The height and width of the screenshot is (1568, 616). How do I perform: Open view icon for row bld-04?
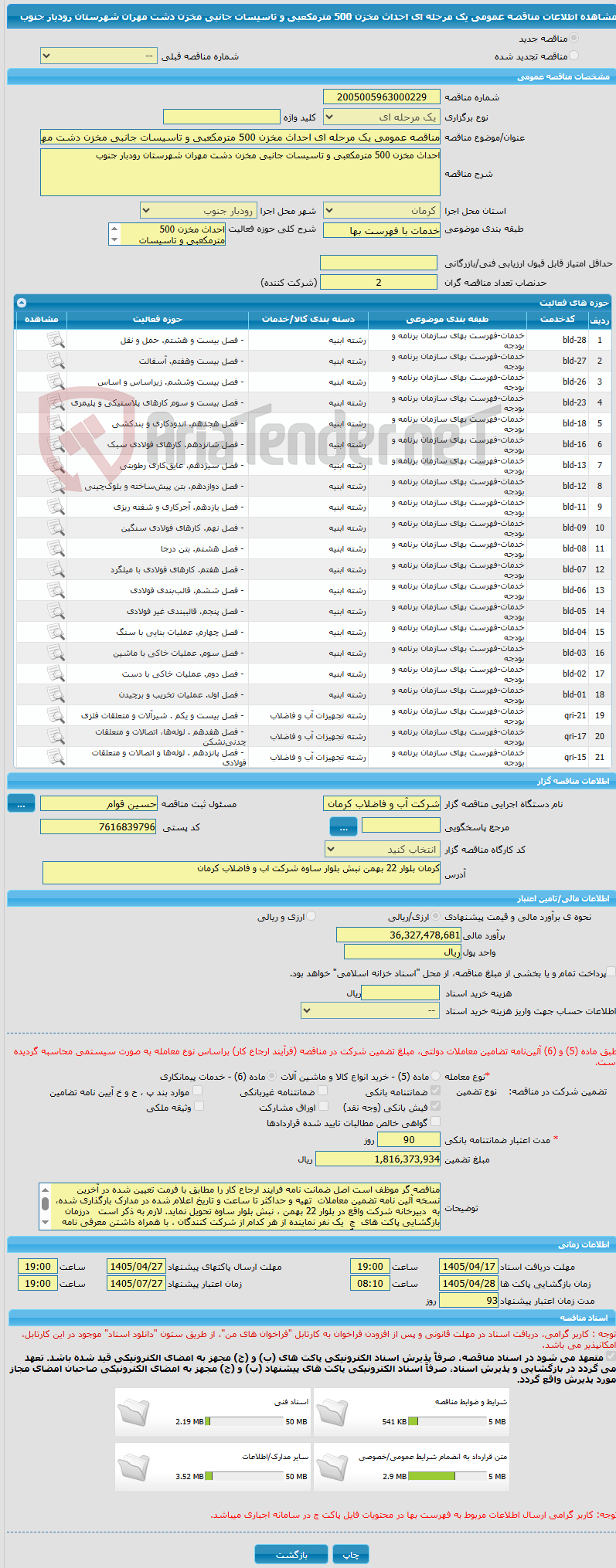56,631
